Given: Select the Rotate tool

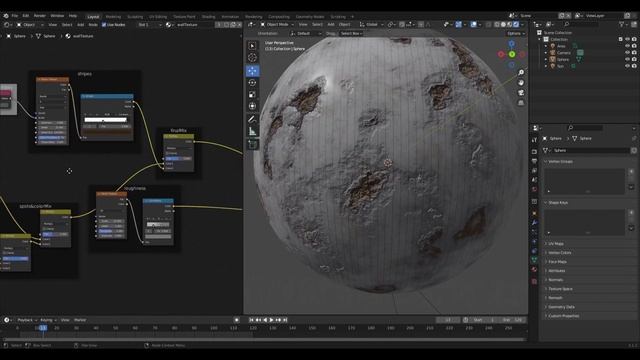Looking at the screenshot, I should (x=252, y=83).
